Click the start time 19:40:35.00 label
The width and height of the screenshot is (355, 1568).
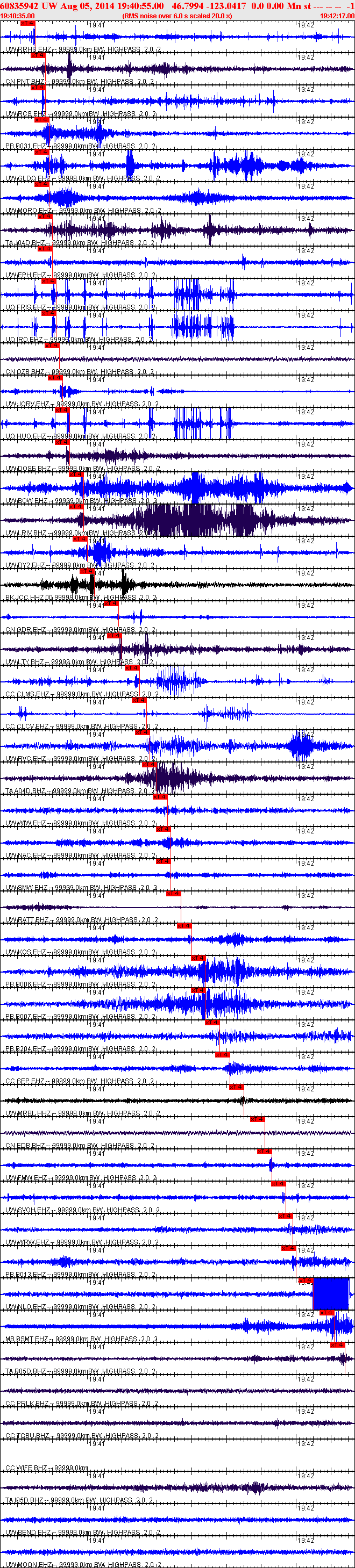pyautogui.click(x=18, y=16)
